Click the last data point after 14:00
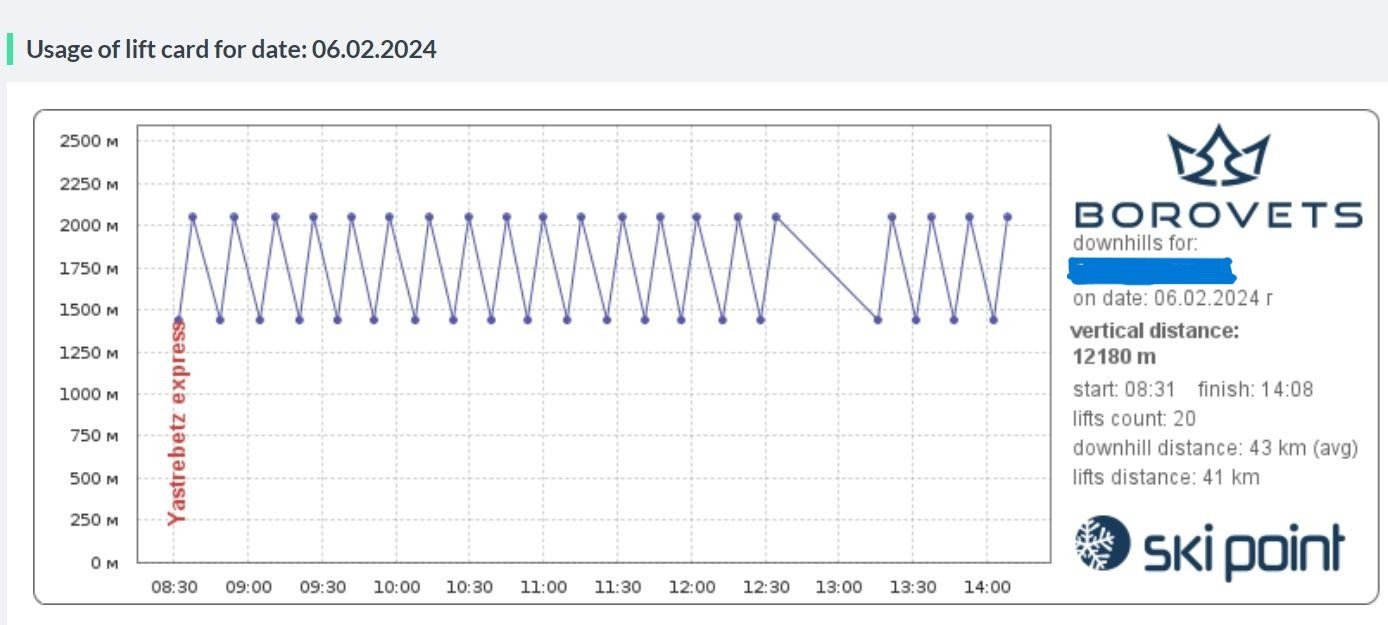Screen dimensions: 1388x625 pos(1007,217)
